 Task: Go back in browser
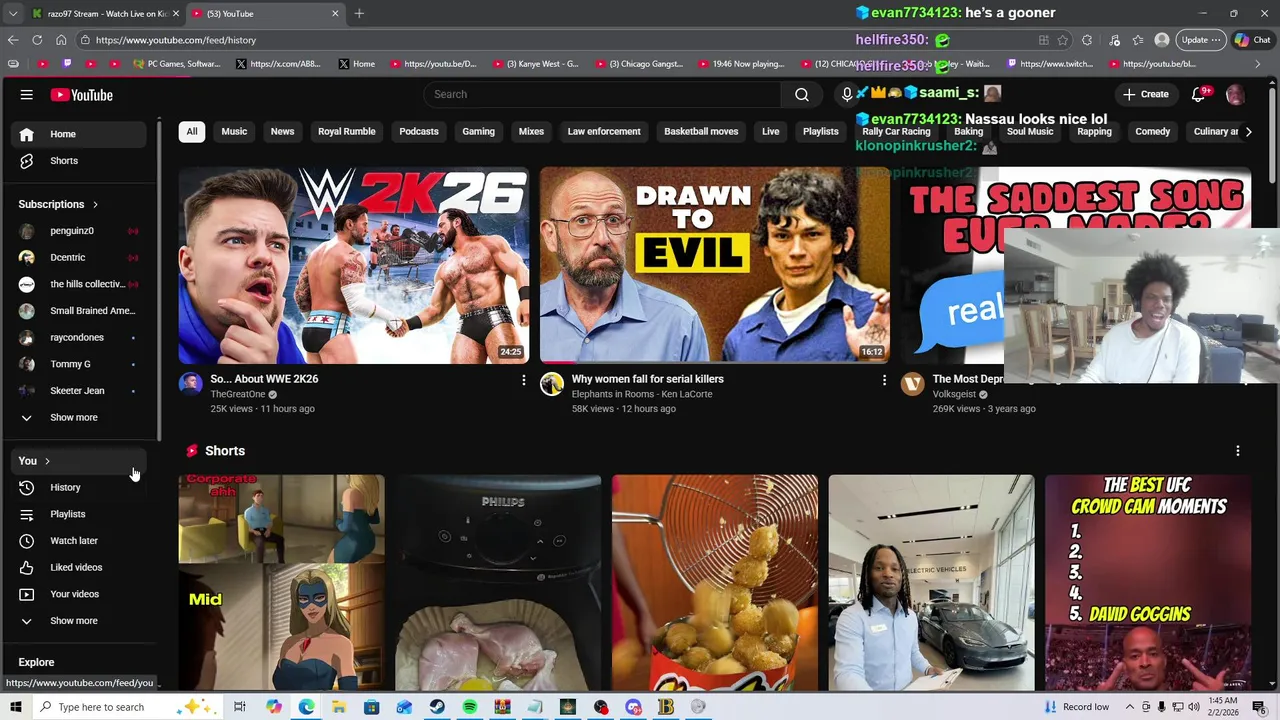[13, 40]
